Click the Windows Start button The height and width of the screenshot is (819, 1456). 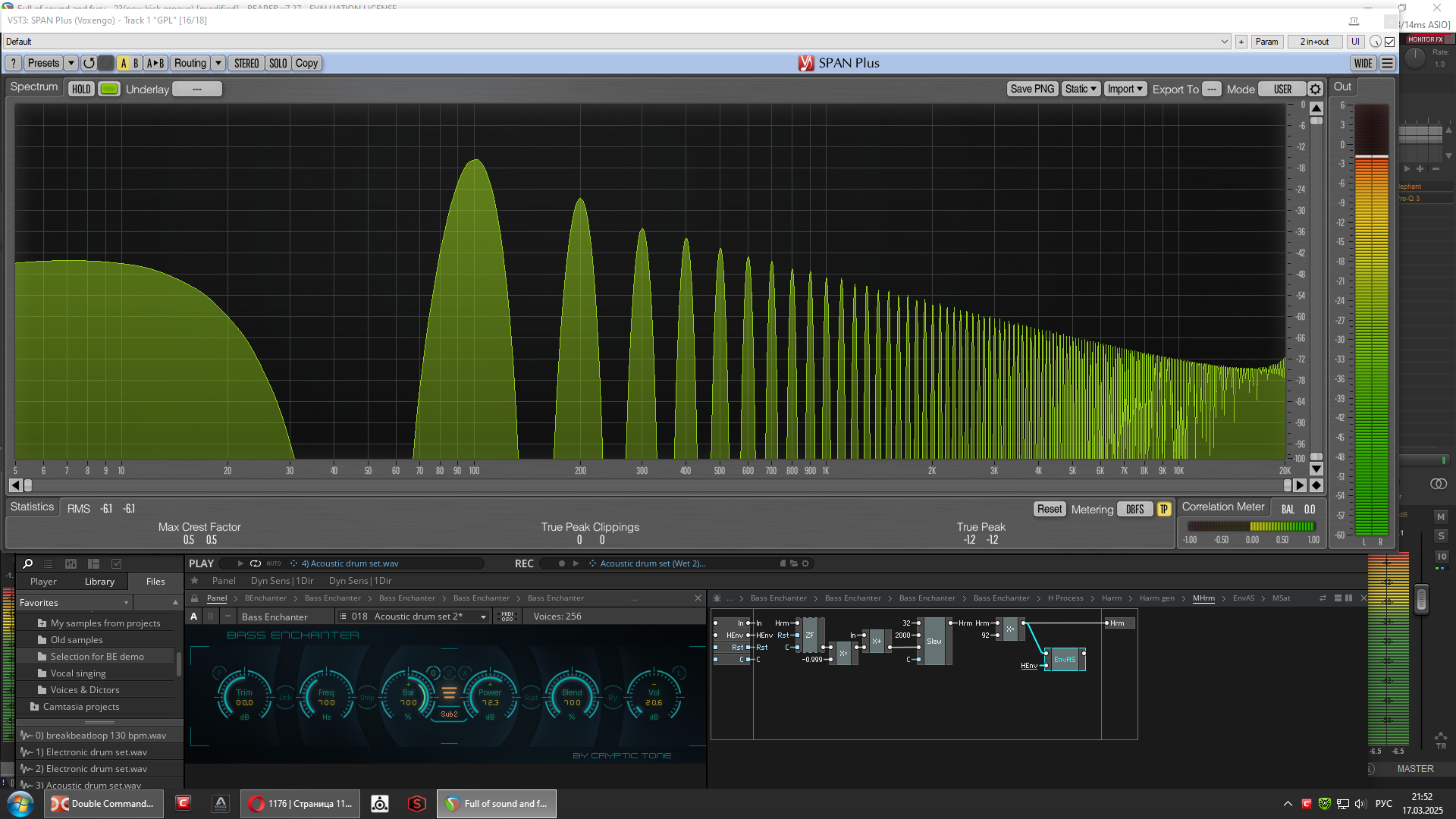point(20,804)
